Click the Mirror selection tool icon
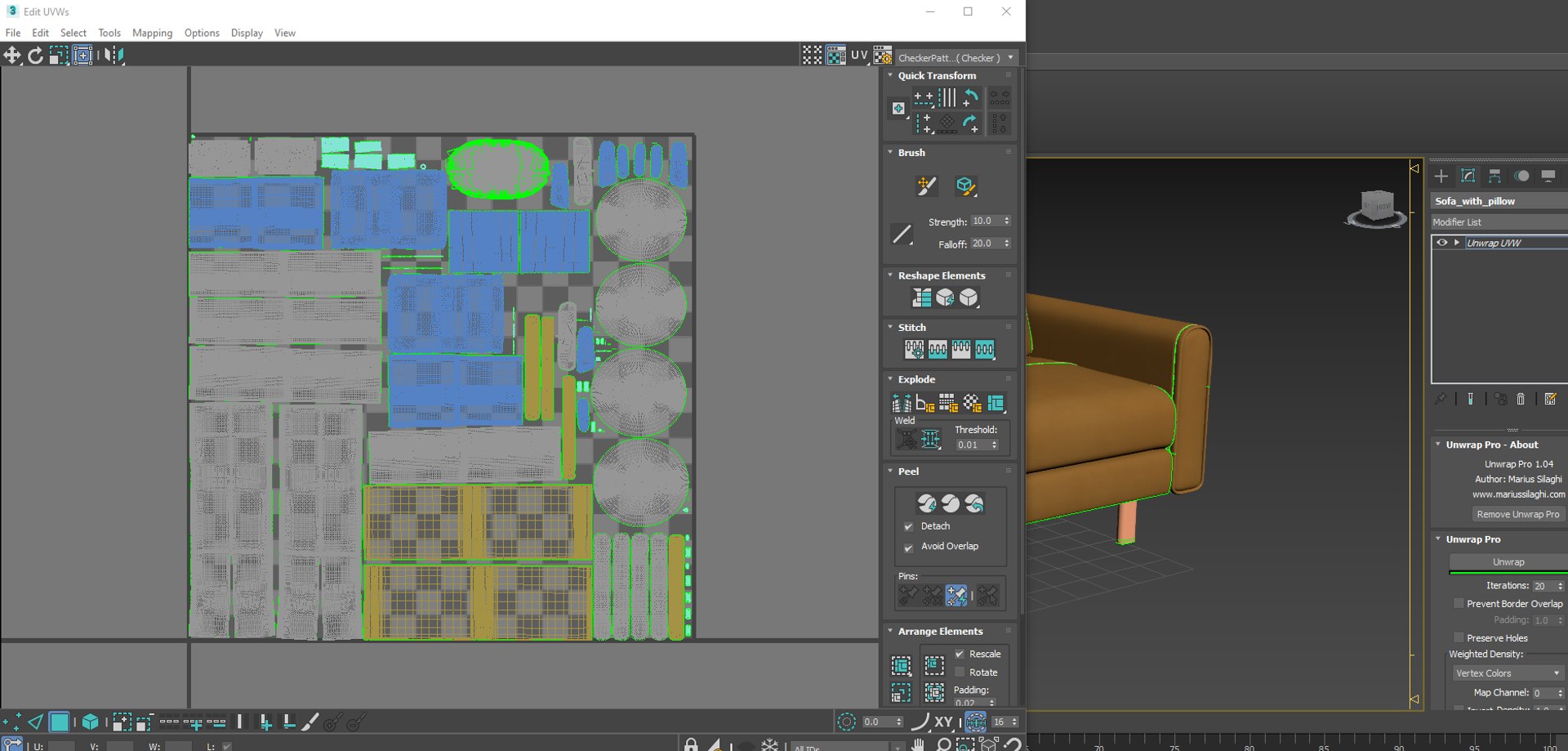Viewport: 1568px width, 751px height. 114,55
